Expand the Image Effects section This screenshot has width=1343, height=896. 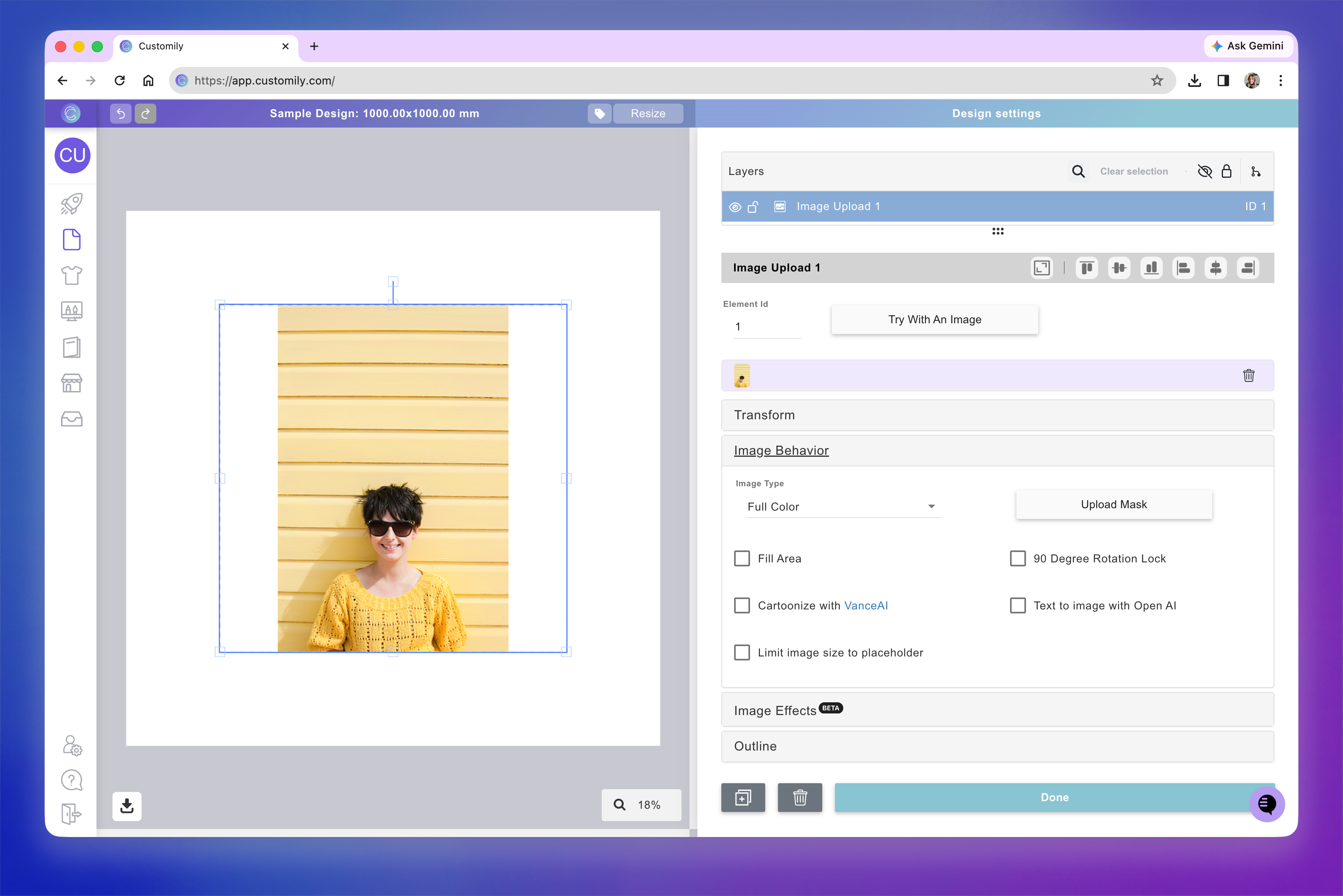pyautogui.click(x=997, y=710)
